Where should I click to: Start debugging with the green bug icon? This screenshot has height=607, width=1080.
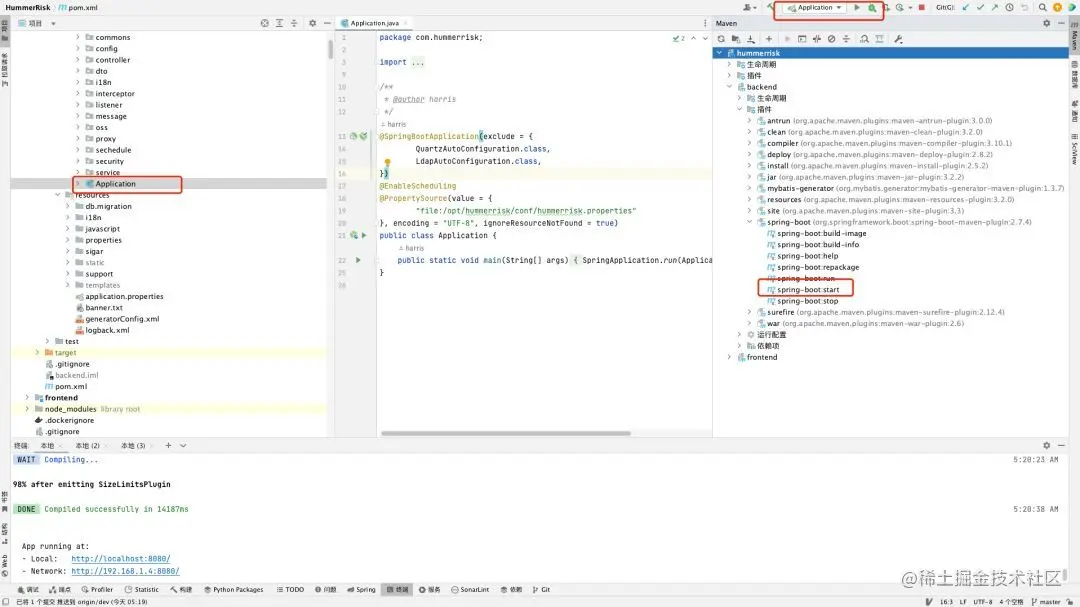[872, 8]
